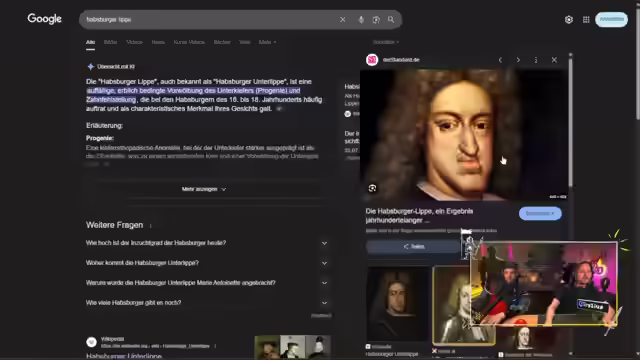The width and height of the screenshot is (640, 360).
Task: Click the Teilen share button
Action: [413, 247]
